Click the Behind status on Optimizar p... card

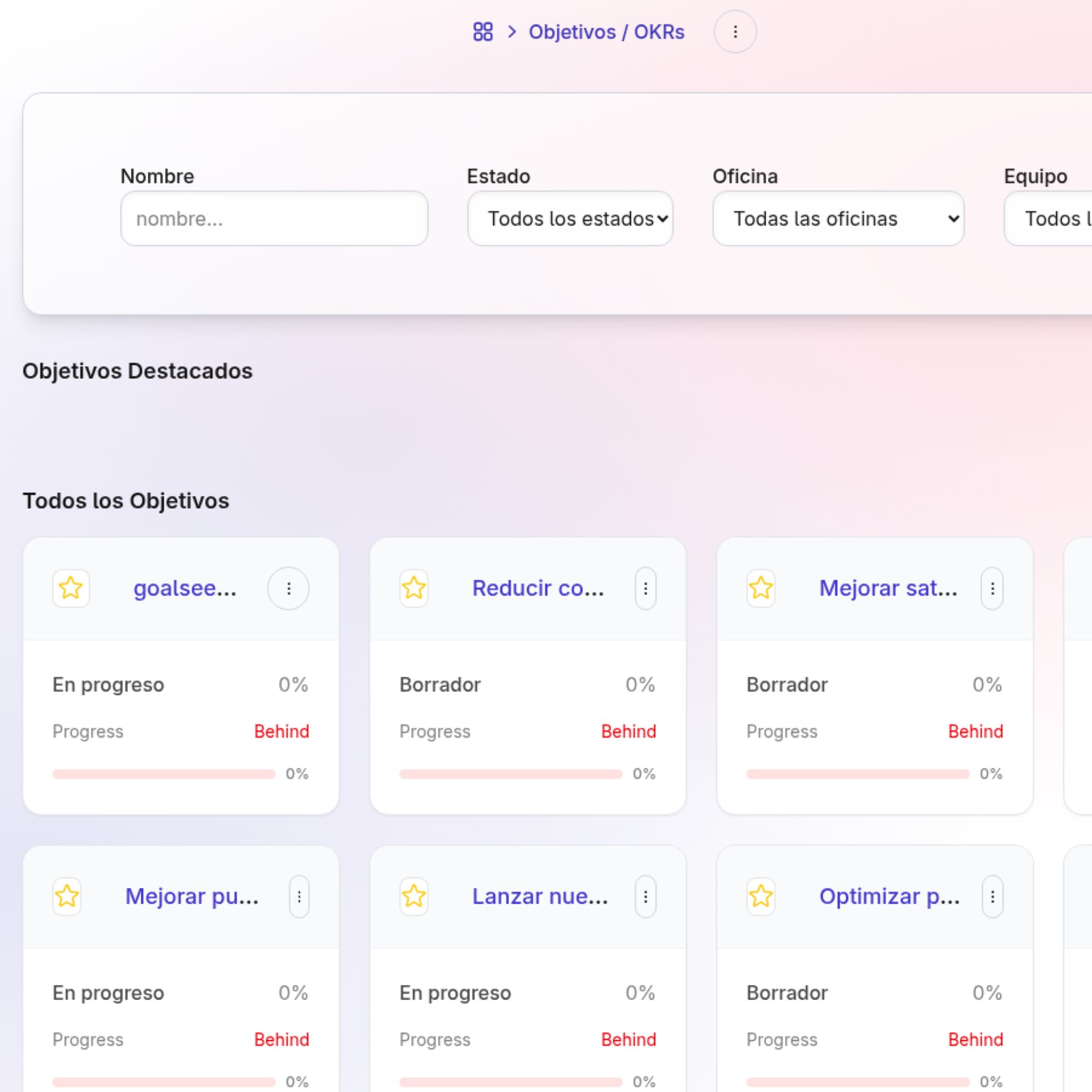(x=976, y=1039)
